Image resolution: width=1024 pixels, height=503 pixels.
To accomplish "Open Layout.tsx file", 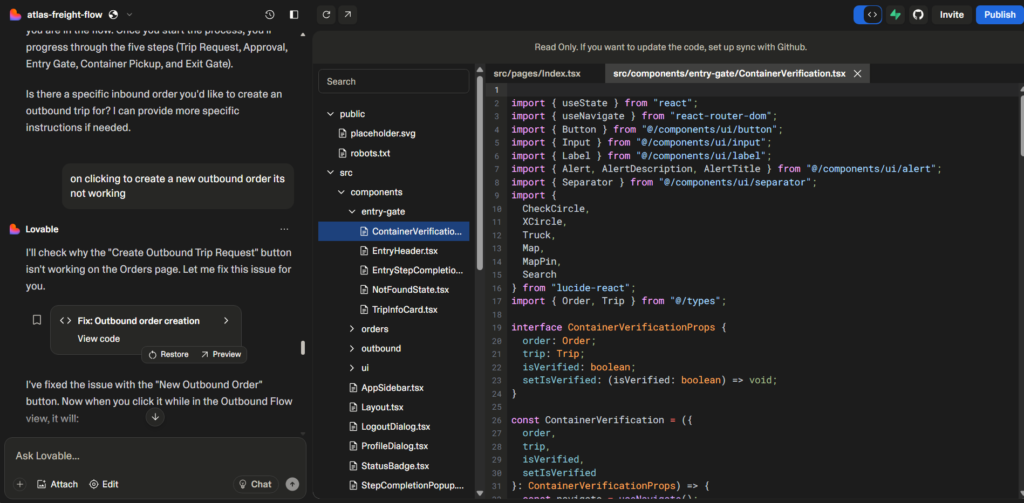I will 382,407.
